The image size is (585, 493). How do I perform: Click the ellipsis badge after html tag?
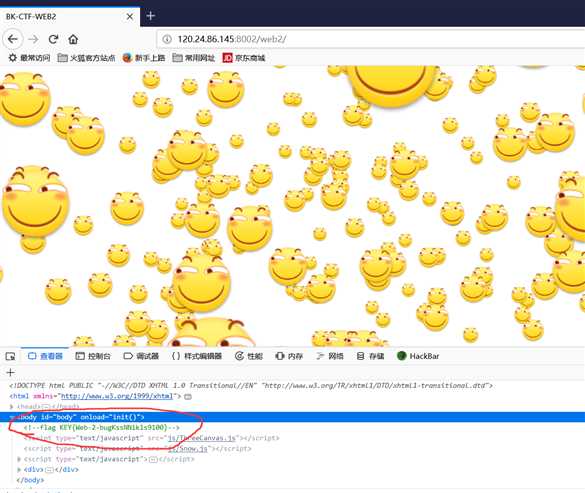[x=188, y=396]
